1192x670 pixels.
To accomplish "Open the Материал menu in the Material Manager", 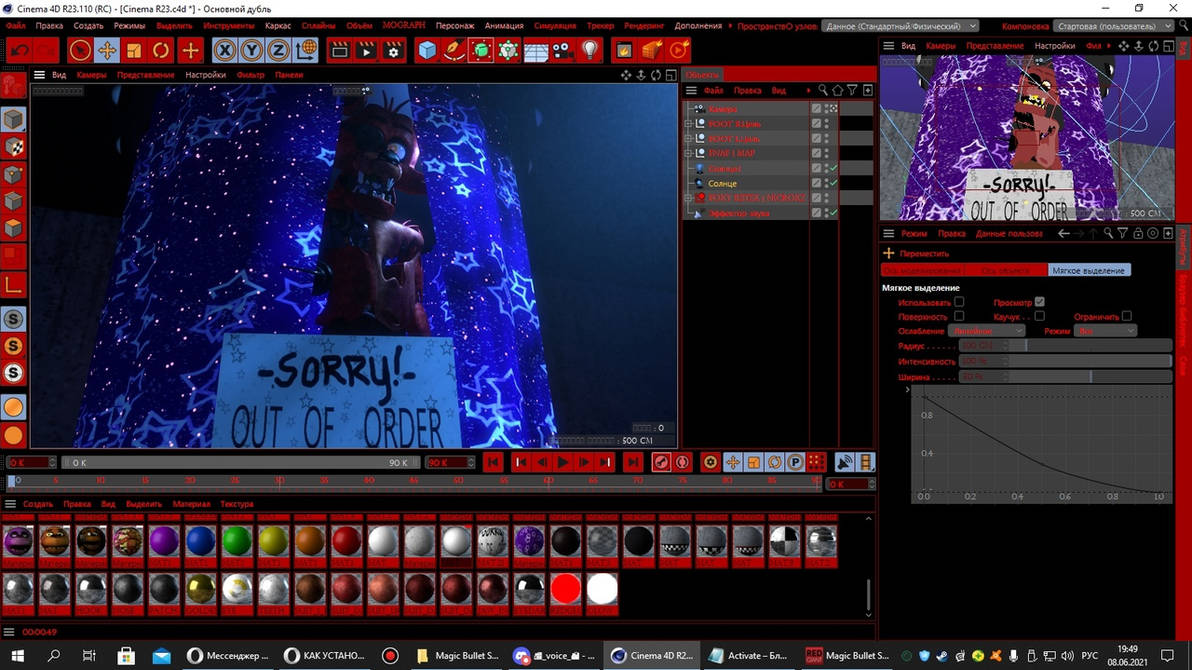I will 191,503.
